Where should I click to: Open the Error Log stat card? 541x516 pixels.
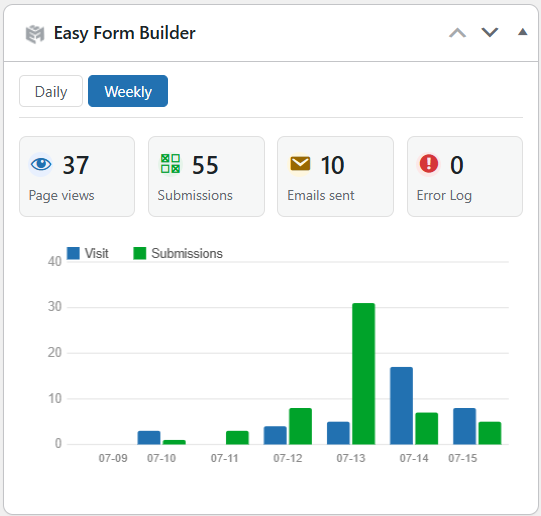click(x=465, y=177)
